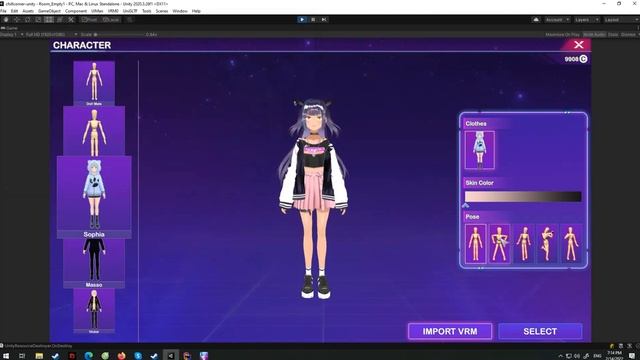Open Microsoft Edge from the taskbar

point(88,356)
